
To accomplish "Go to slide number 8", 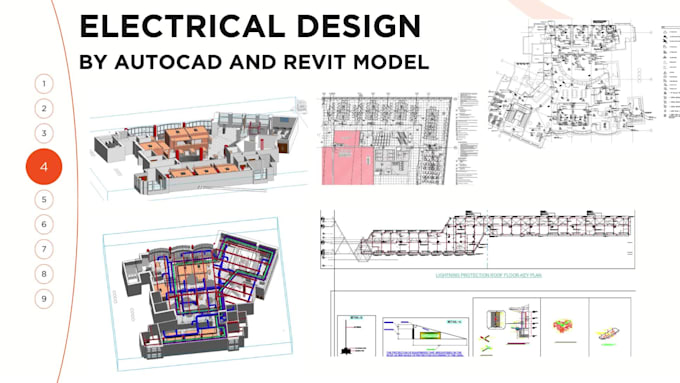I will pos(44,274).
